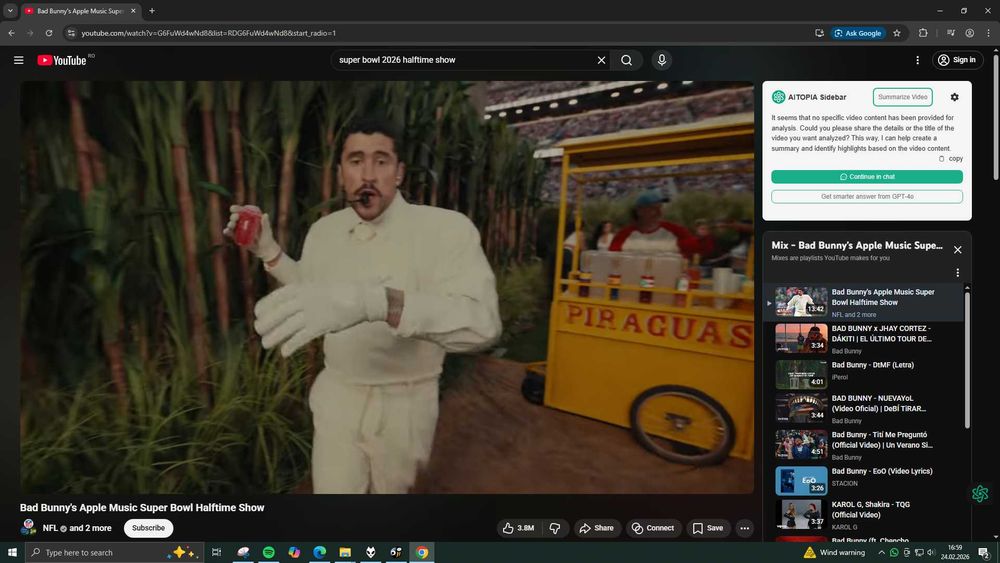Open the tab search dropdown arrow
This screenshot has width=1000, height=563.
[x=10, y=11]
